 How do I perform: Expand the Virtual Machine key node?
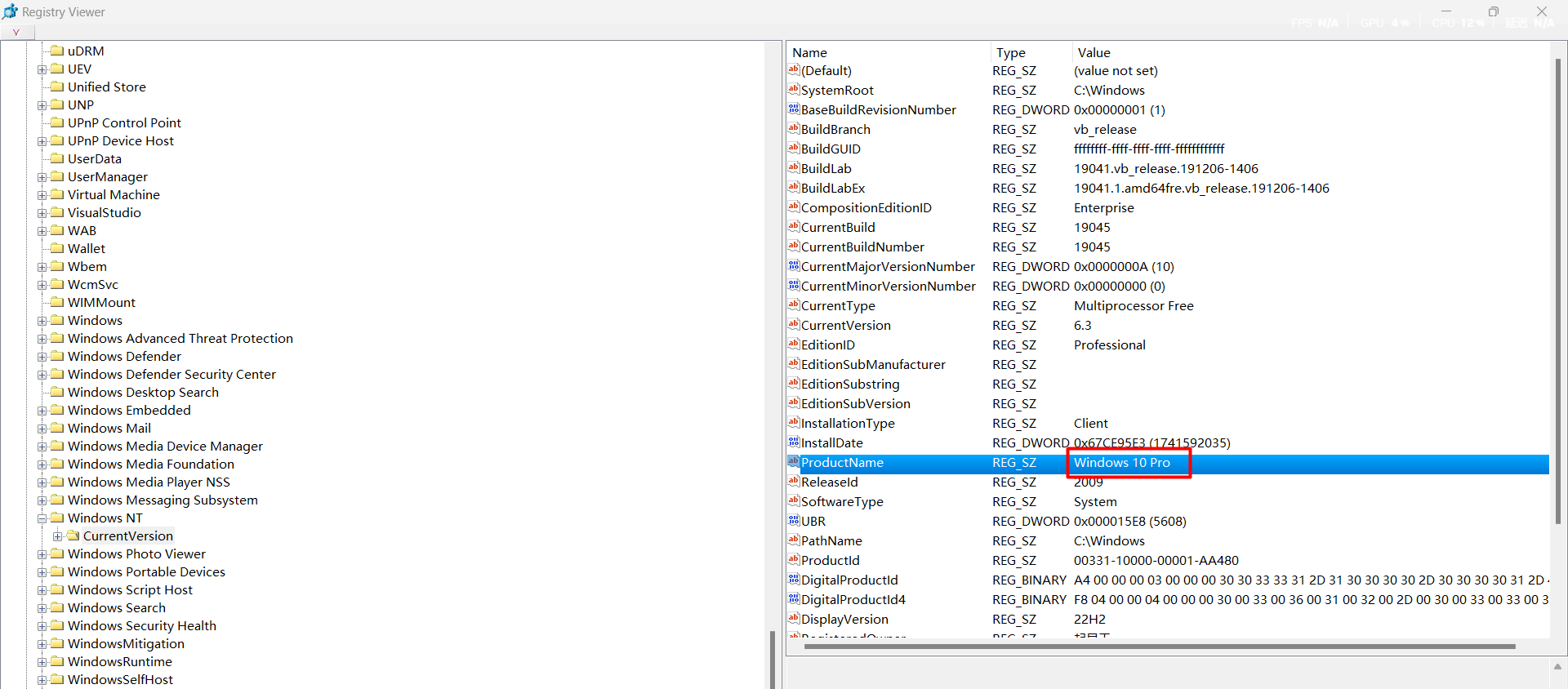point(42,195)
